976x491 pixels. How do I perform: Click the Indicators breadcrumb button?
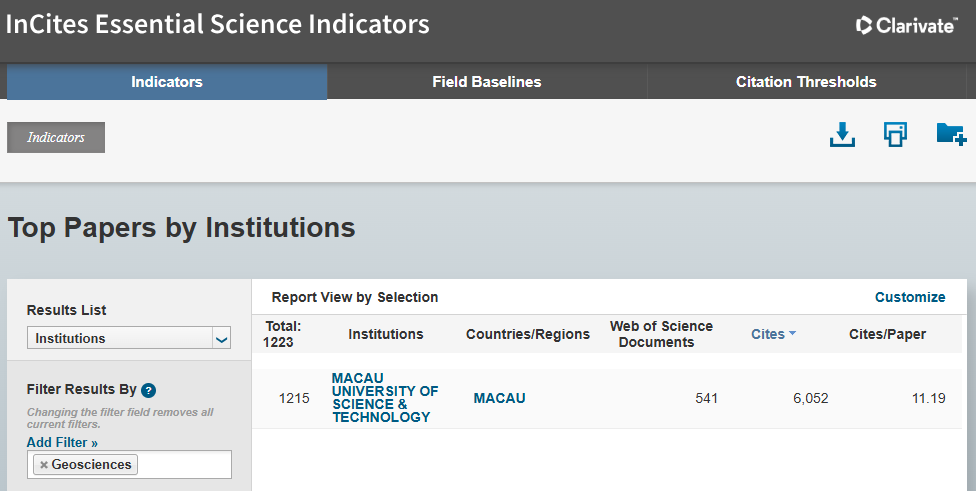coord(56,138)
